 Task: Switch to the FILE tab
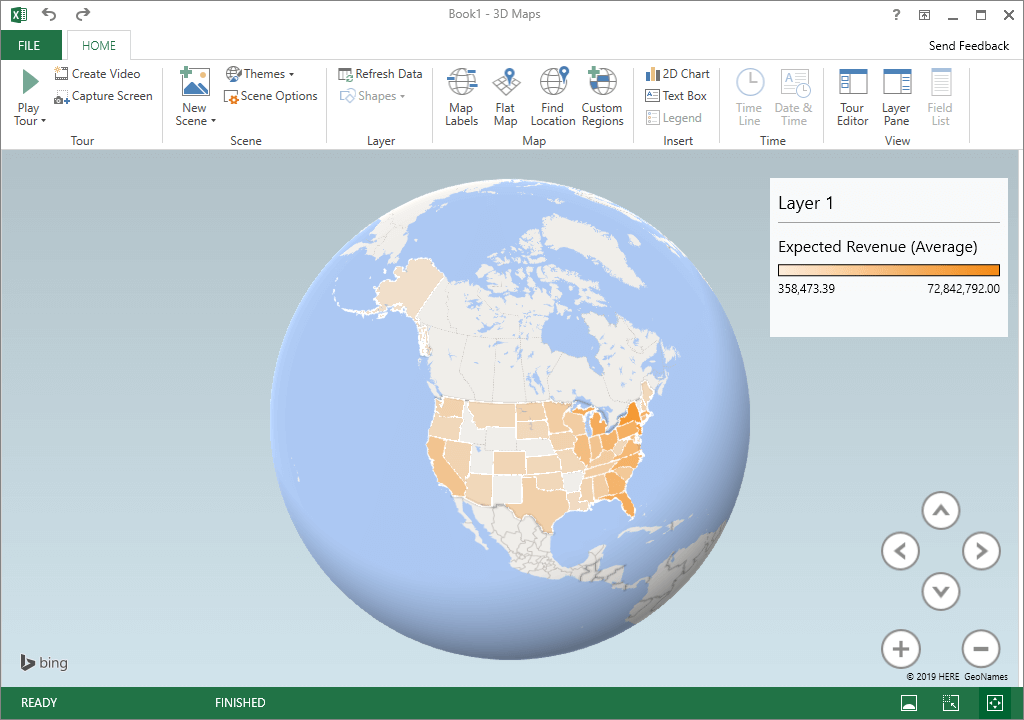pyautogui.click(x=33, y=45)
